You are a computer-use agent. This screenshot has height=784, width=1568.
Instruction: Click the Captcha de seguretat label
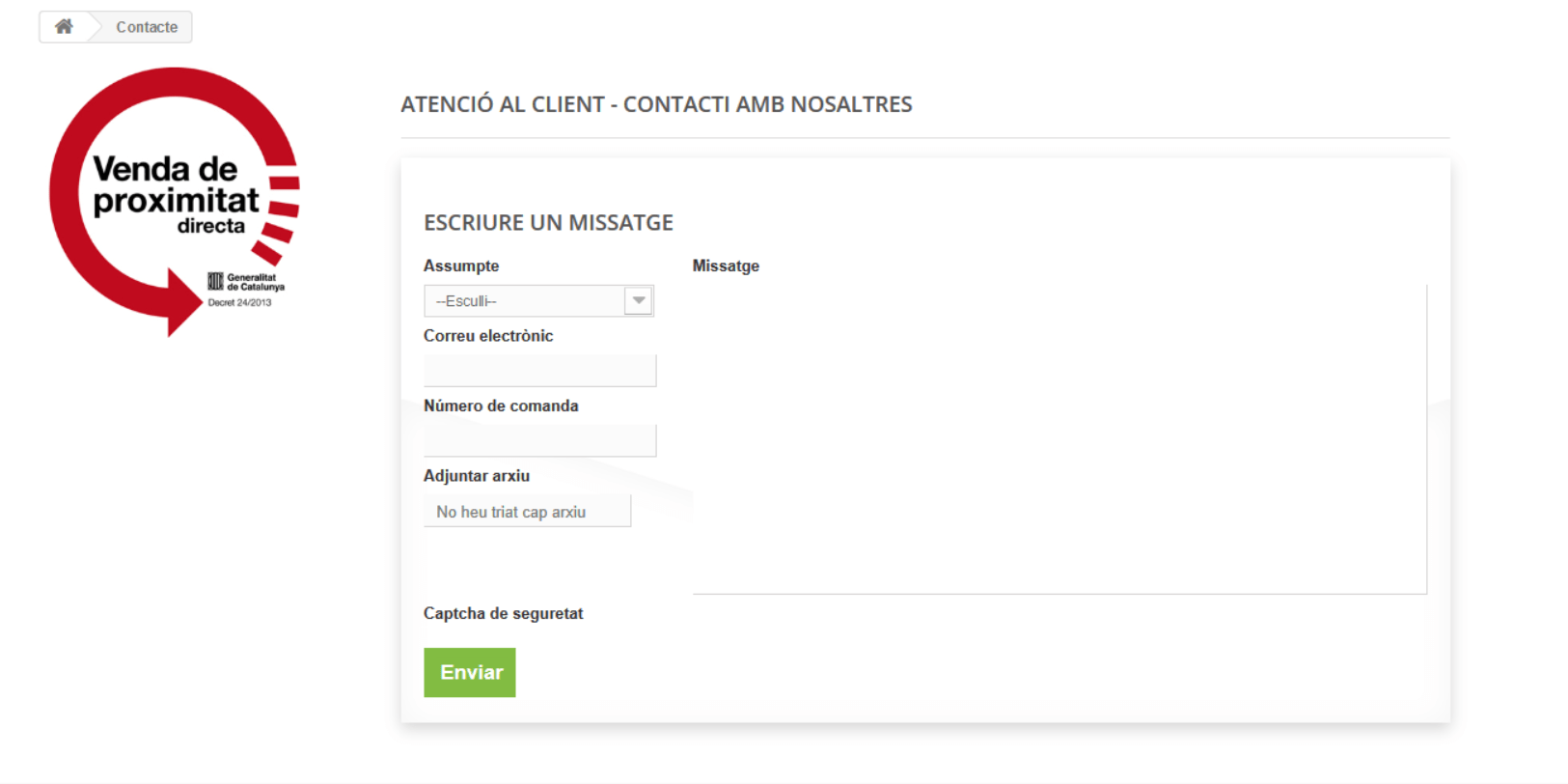click(x=503, y=613)
